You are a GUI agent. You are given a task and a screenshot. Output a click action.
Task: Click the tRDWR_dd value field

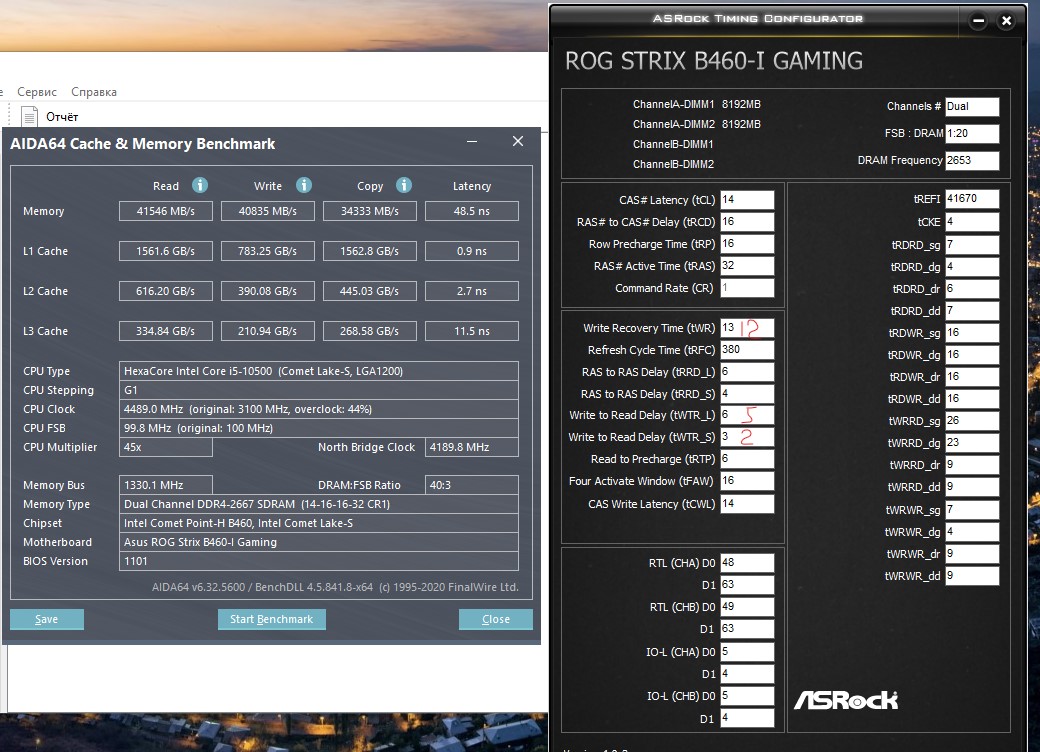[x=972, y=399]
